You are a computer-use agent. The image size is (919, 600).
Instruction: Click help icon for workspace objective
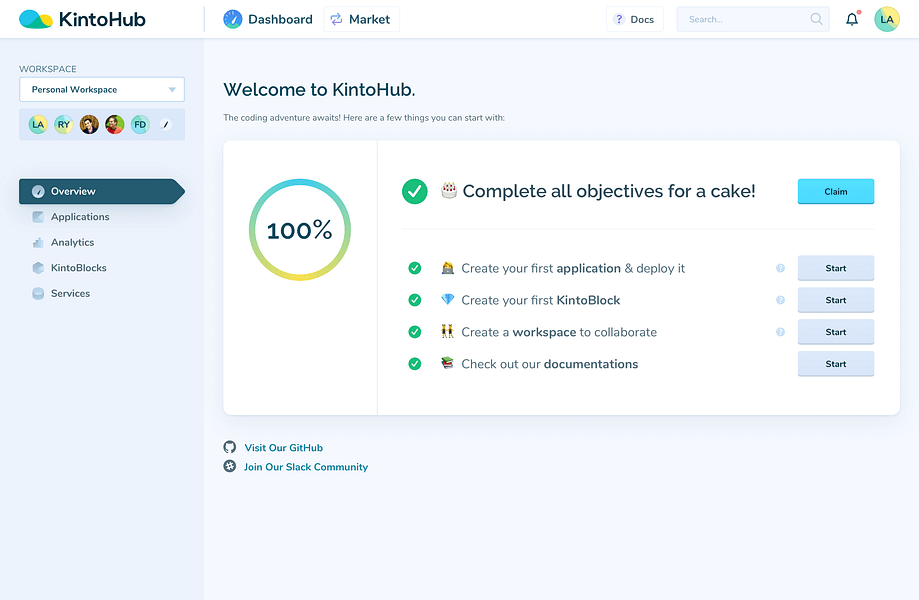tap(780, 332)
